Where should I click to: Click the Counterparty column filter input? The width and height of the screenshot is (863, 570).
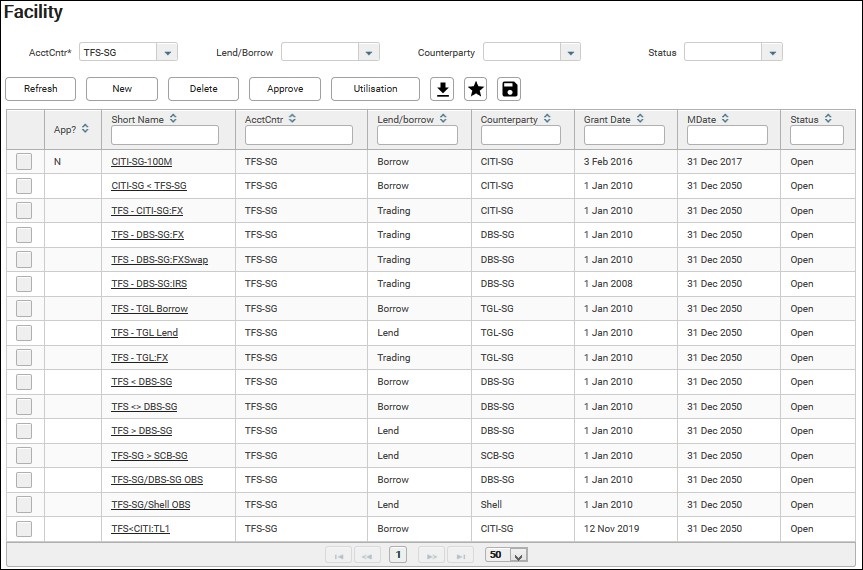(x=521, y=135)
